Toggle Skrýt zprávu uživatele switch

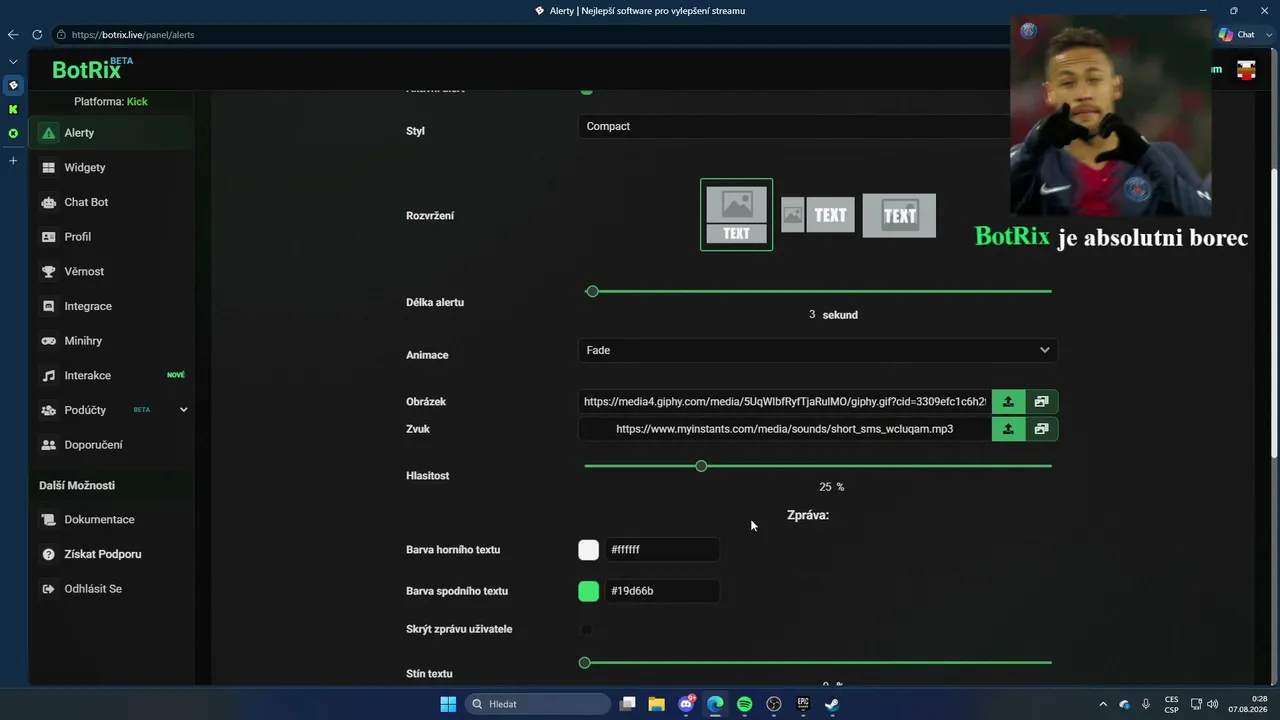(x=587, y=629)
